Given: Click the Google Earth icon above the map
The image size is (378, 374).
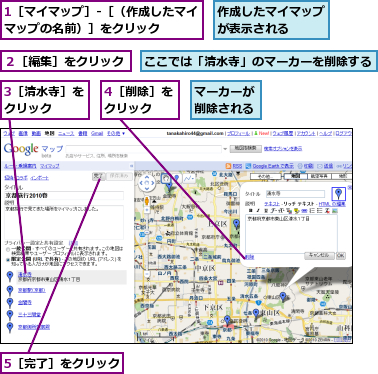Looking at the screenshot, I should 248,166.
